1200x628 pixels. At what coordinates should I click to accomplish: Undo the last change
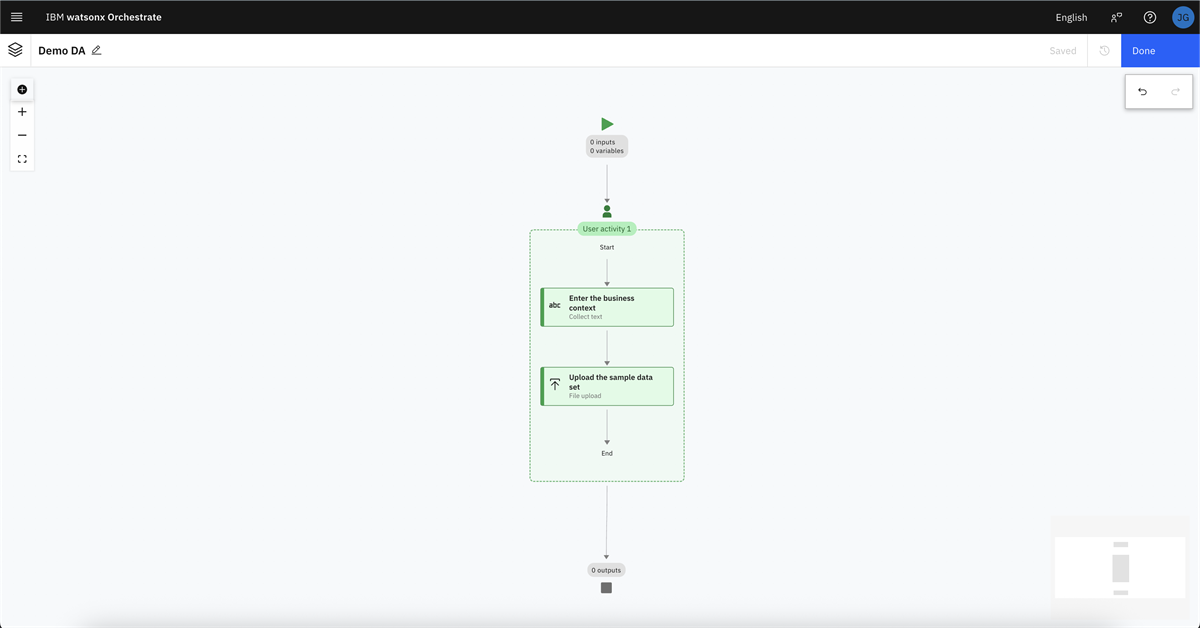click(1142, 92)
